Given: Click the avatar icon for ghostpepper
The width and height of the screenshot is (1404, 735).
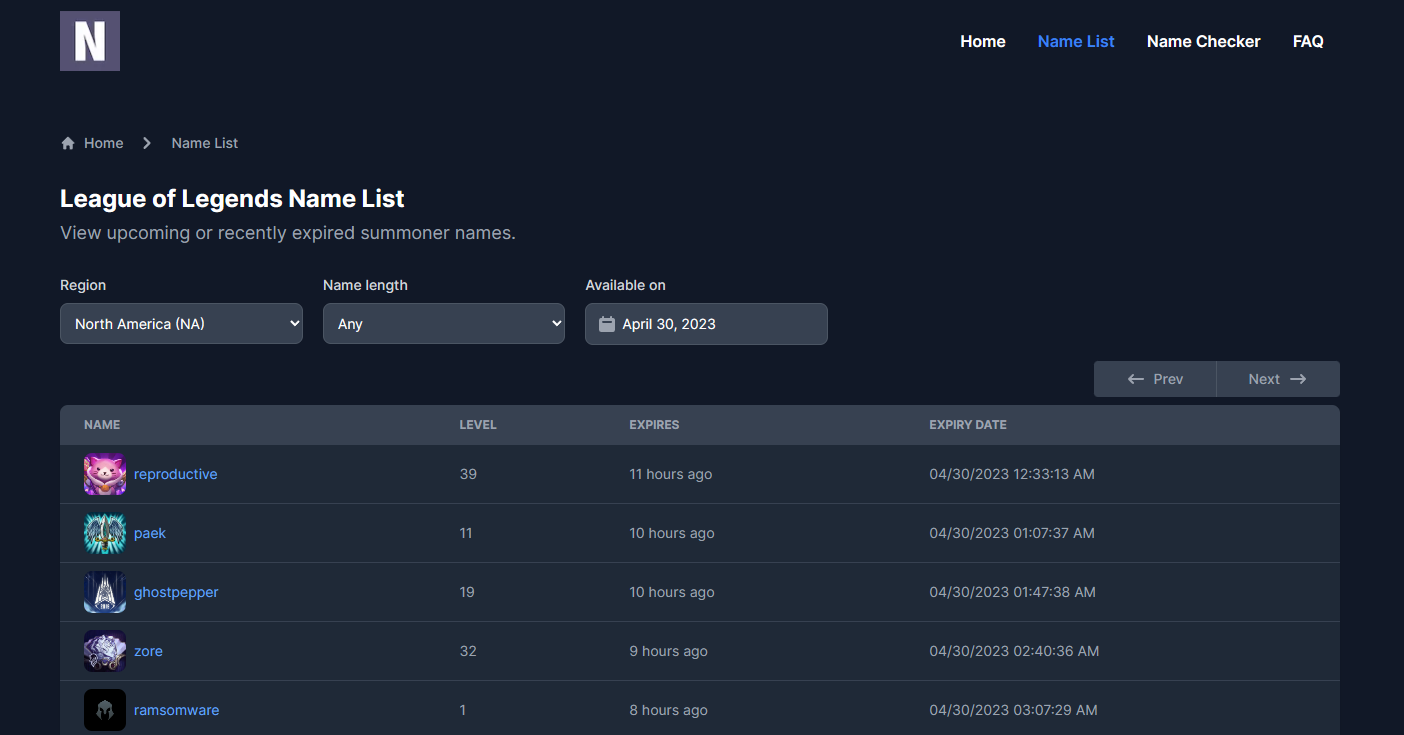Looking at the screenshot, I should (x=105, y=592).
